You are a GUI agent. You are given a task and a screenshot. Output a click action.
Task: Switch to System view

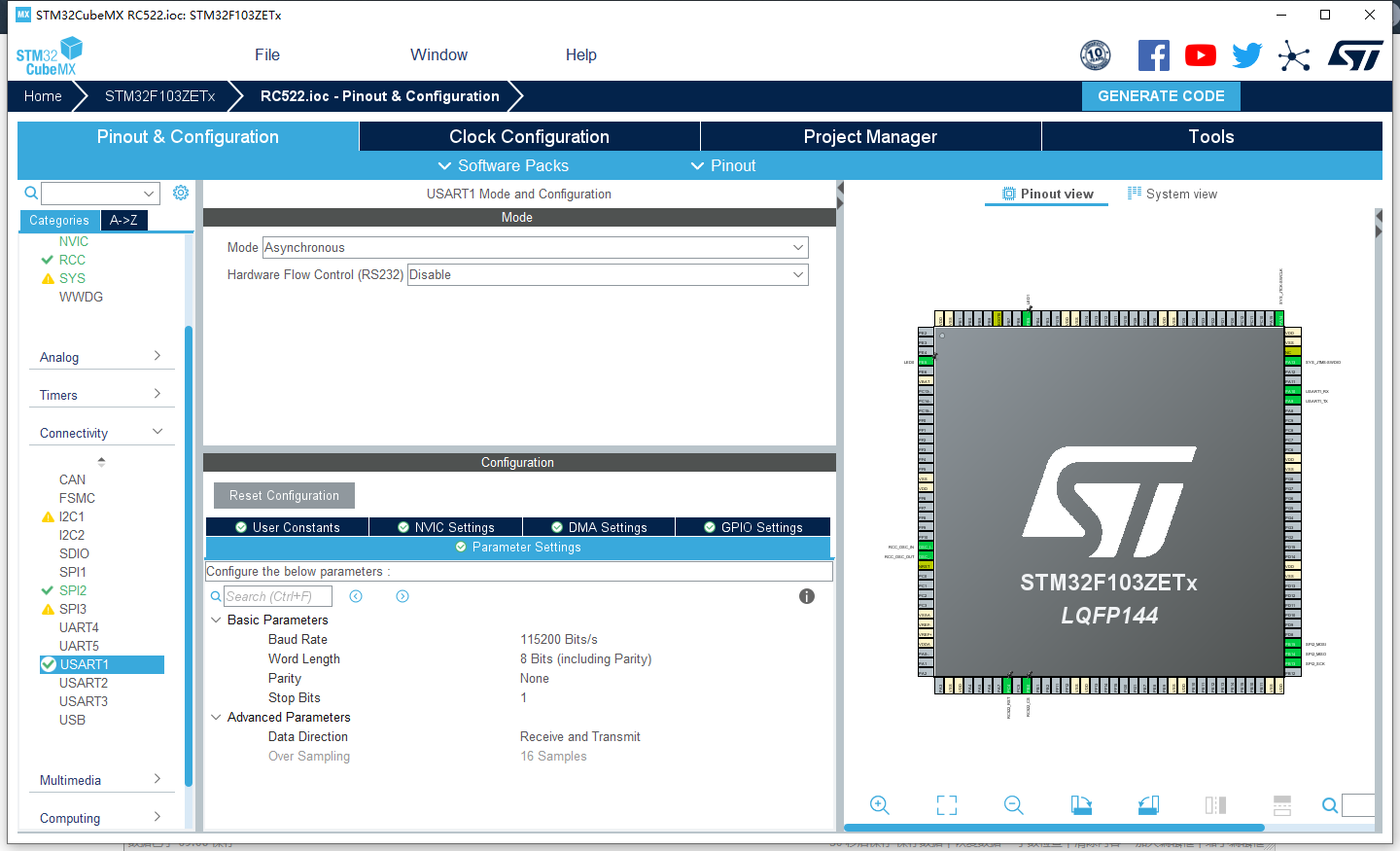pyautogui.click(x=1172, y=194)
